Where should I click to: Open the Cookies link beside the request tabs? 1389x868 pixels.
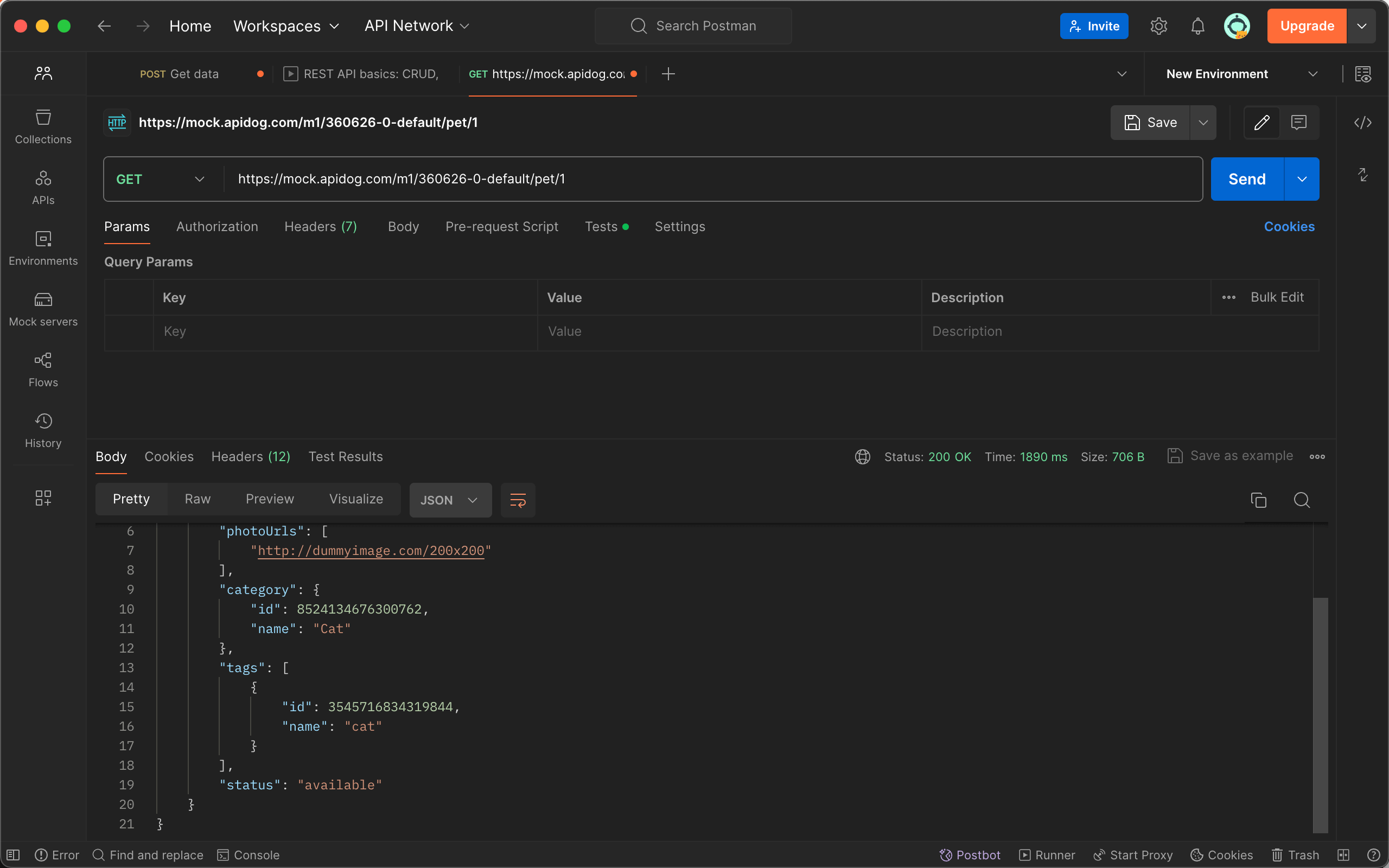[1289, 227]
